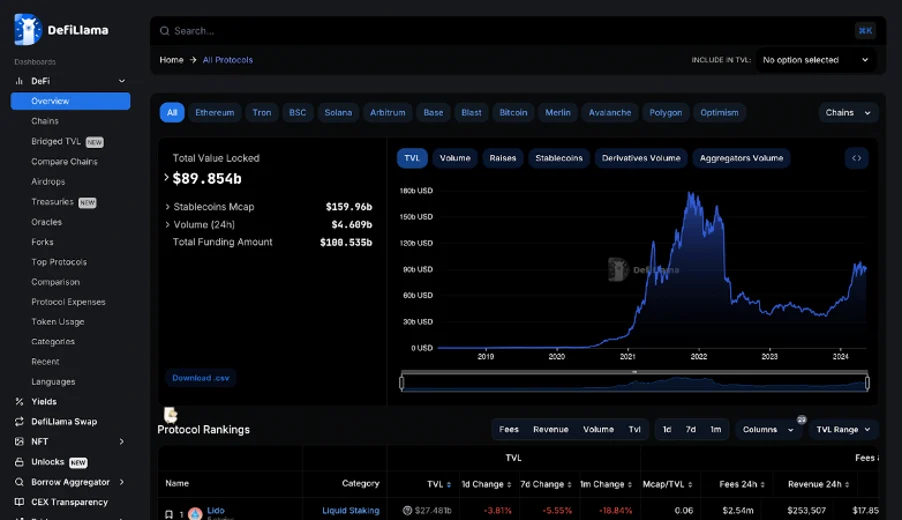Click the Lido protocol logo
Screen dimensions: 902x520
196,514
